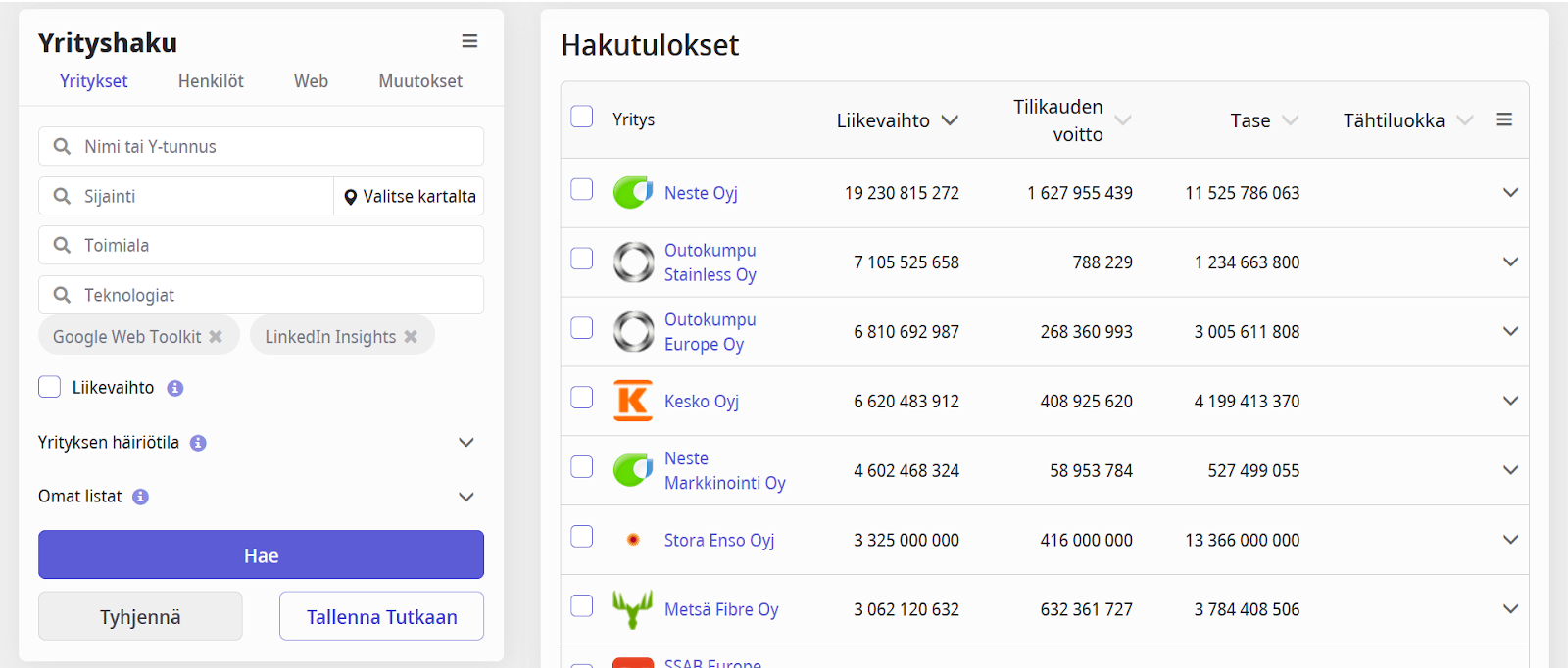Image resolution: width=1568 pixels, height=668 pixels.
Task: Select the Neste Oyj row checkbox
Action: pos(582,189)
